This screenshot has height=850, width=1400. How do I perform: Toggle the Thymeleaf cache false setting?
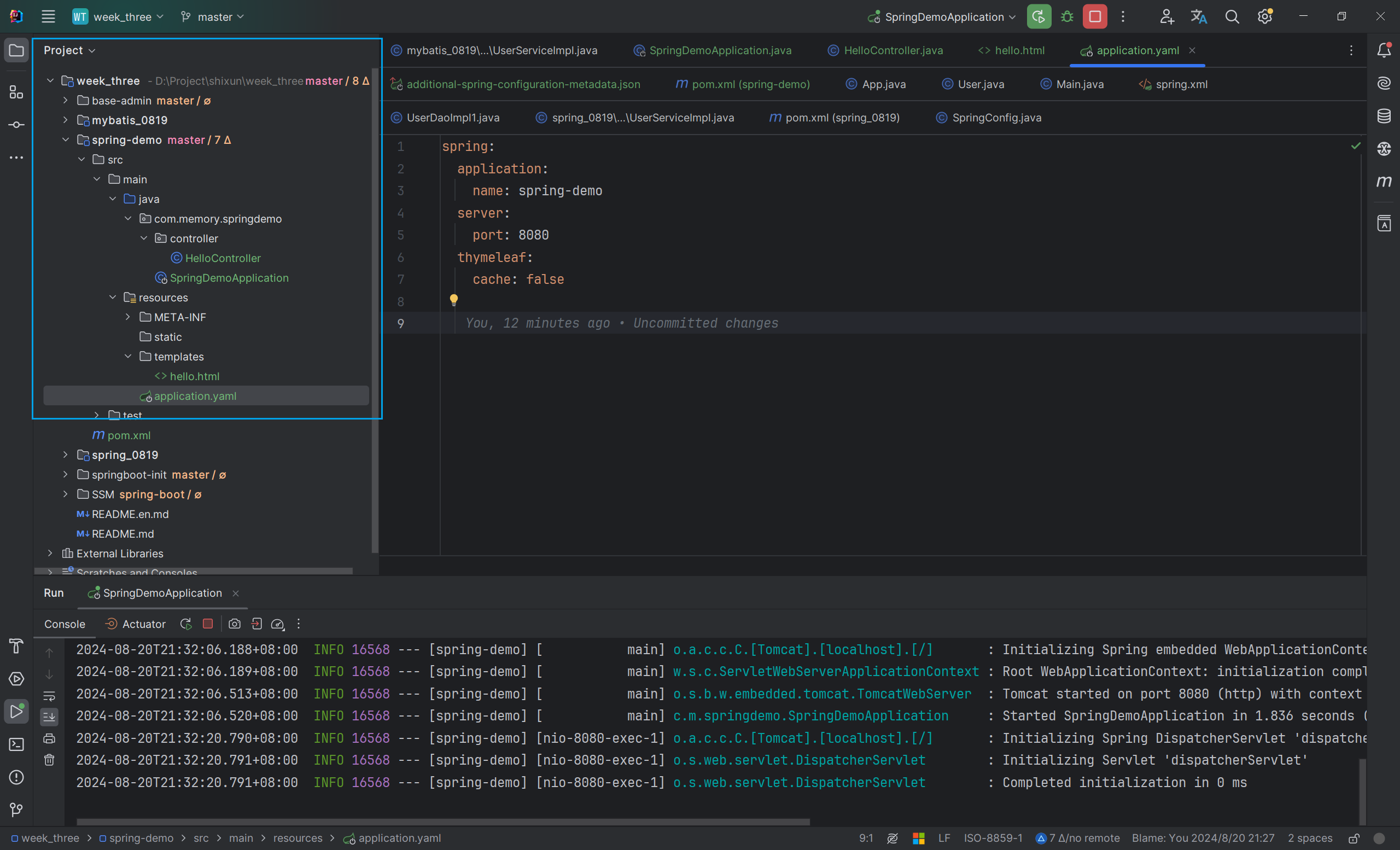click(545, 279)
